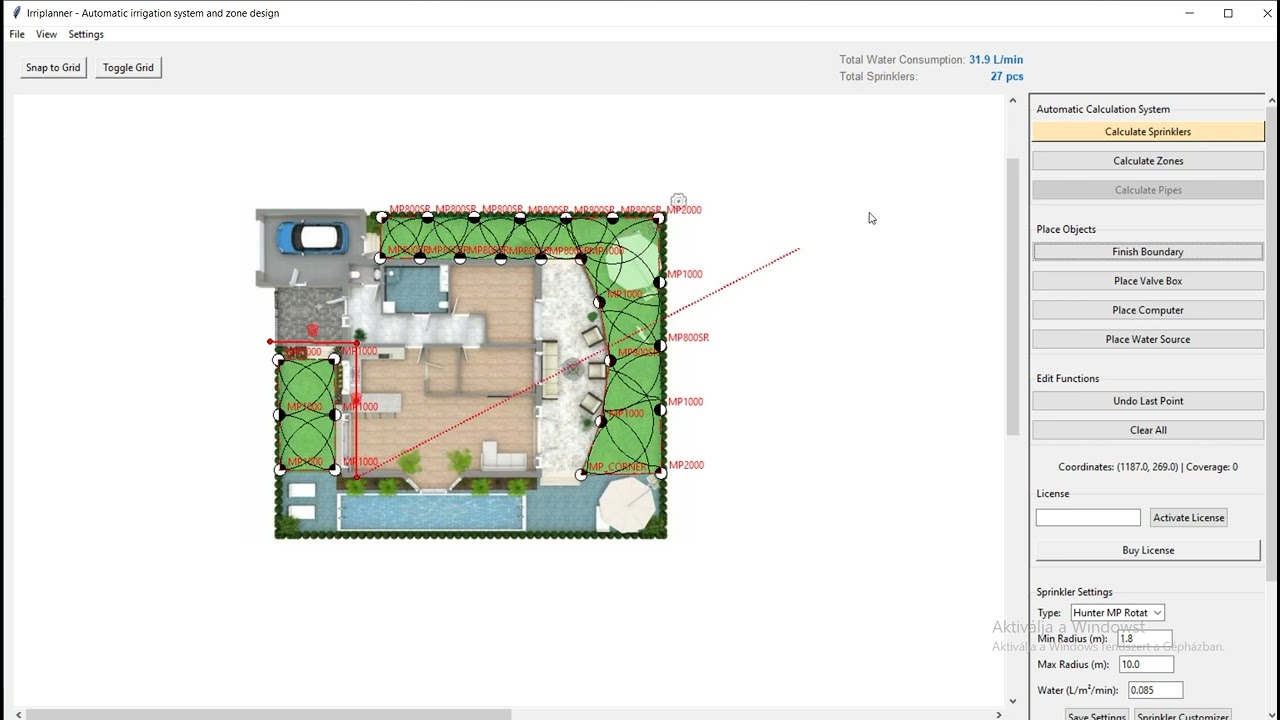1280x720 pixels.
Task: Click the Irriplanner feather app icon
Action: (x=16, y=13)
